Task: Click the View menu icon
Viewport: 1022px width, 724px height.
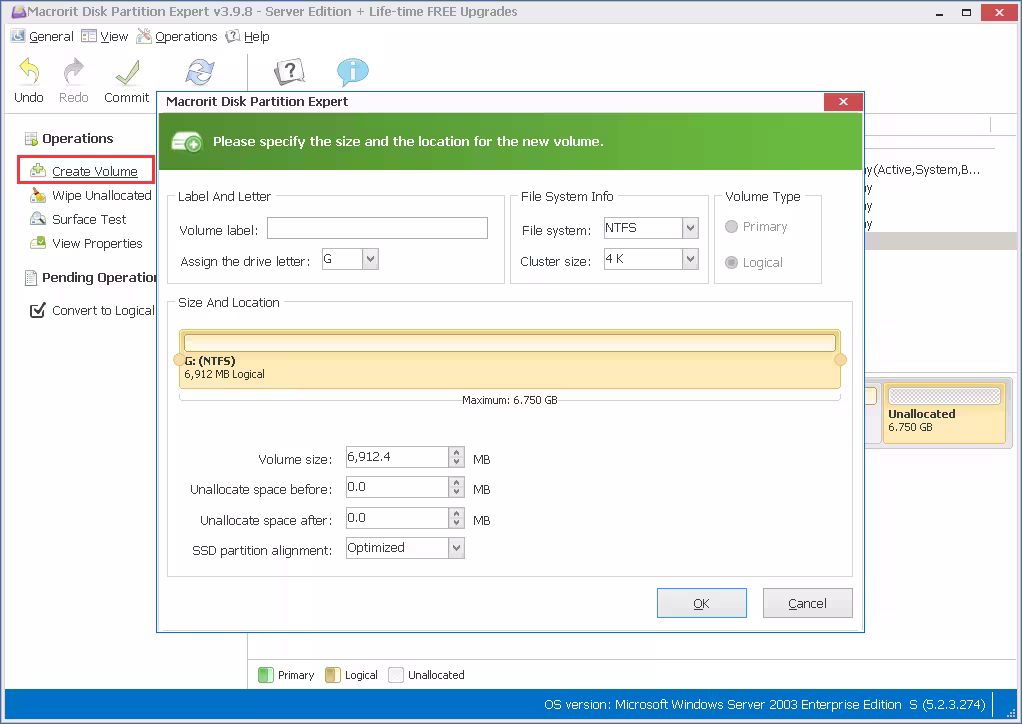Action: click(x=89, y=36)
